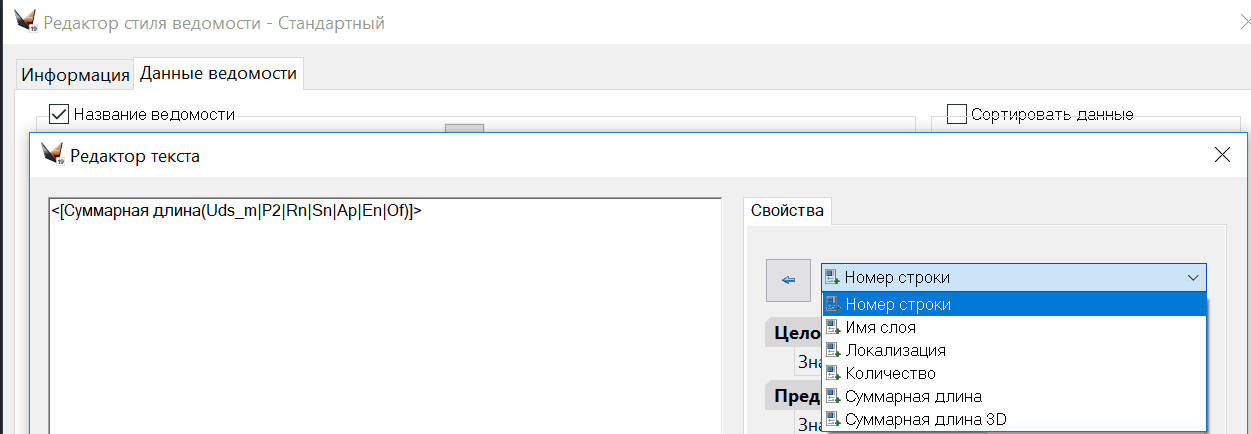
Task: Click the icon beside Суммарная длина 3D
Action: click(832, 419)
